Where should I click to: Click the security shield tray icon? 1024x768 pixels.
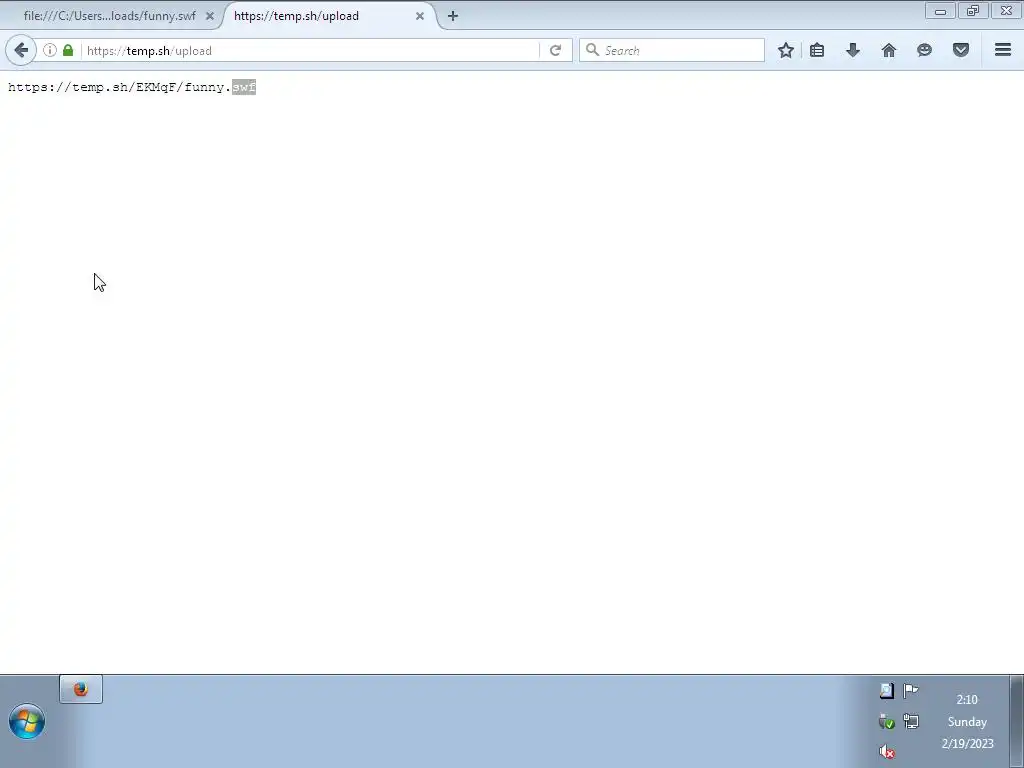coord(886,721)
